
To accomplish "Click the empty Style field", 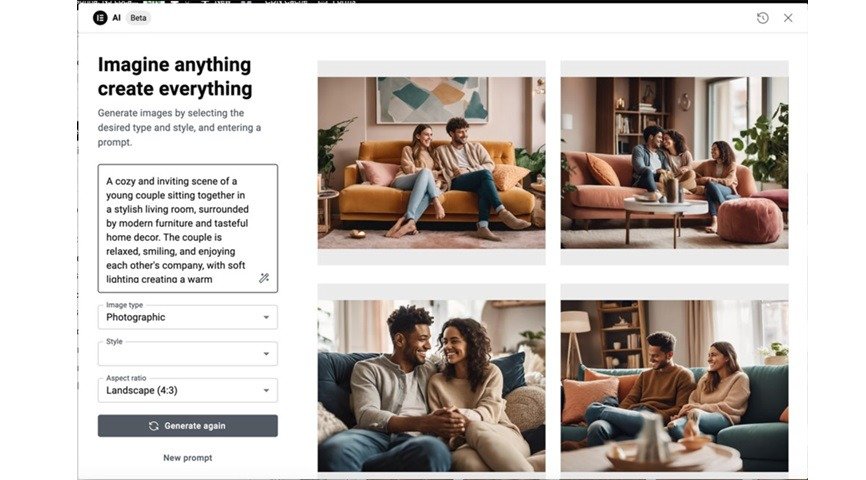I will [188, 354].
